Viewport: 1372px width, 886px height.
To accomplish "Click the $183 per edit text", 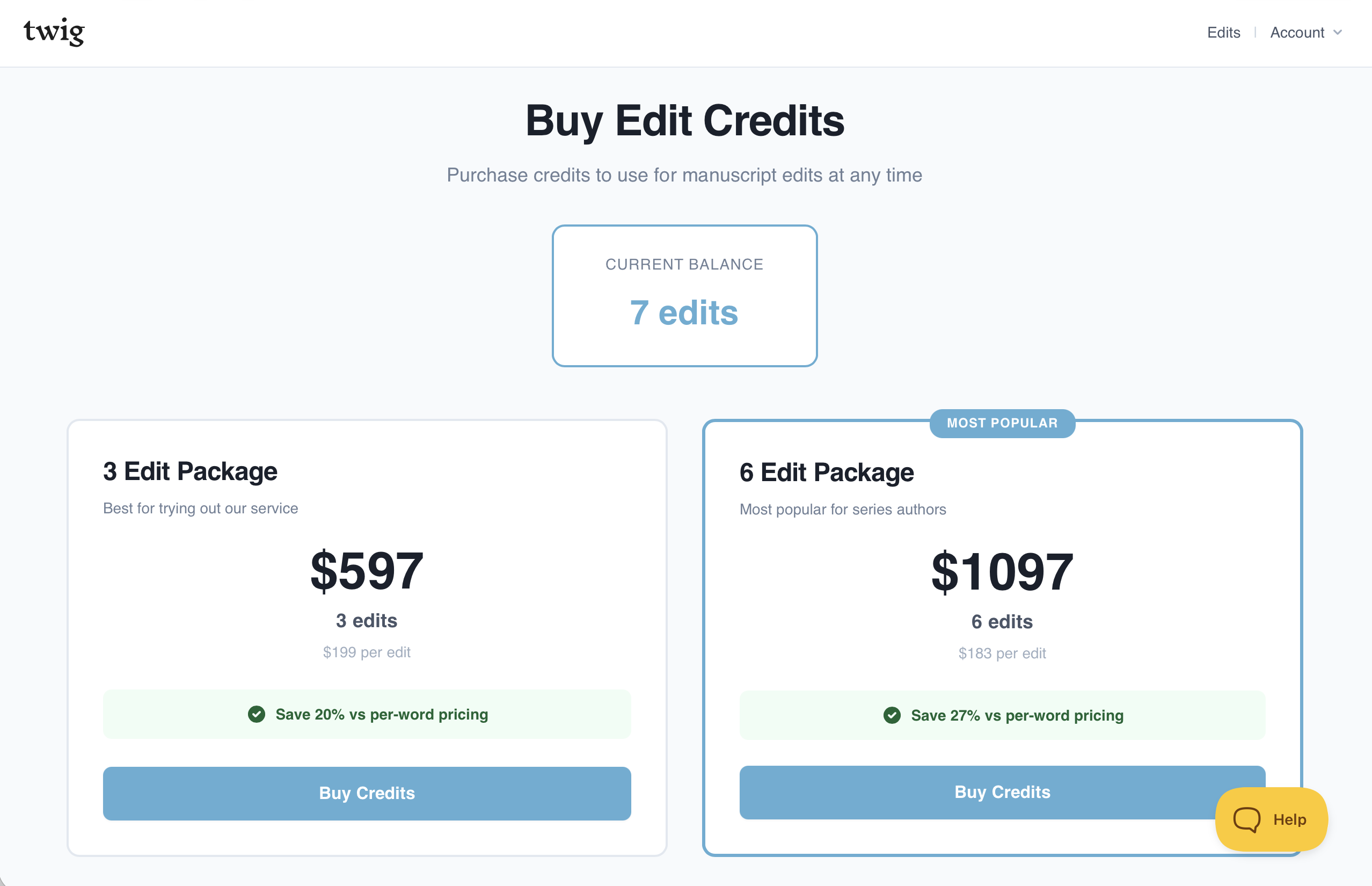I will click(1002, 653).
